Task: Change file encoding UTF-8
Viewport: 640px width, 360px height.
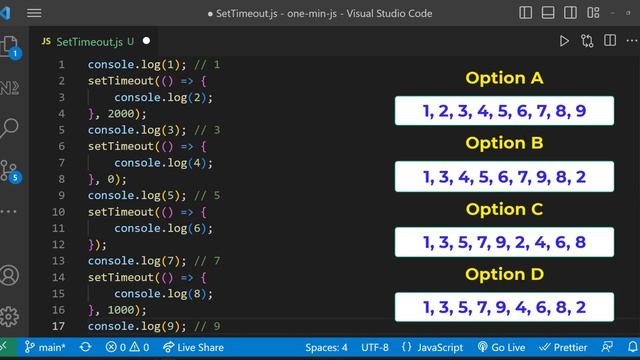Action: [x=375, y=347]
